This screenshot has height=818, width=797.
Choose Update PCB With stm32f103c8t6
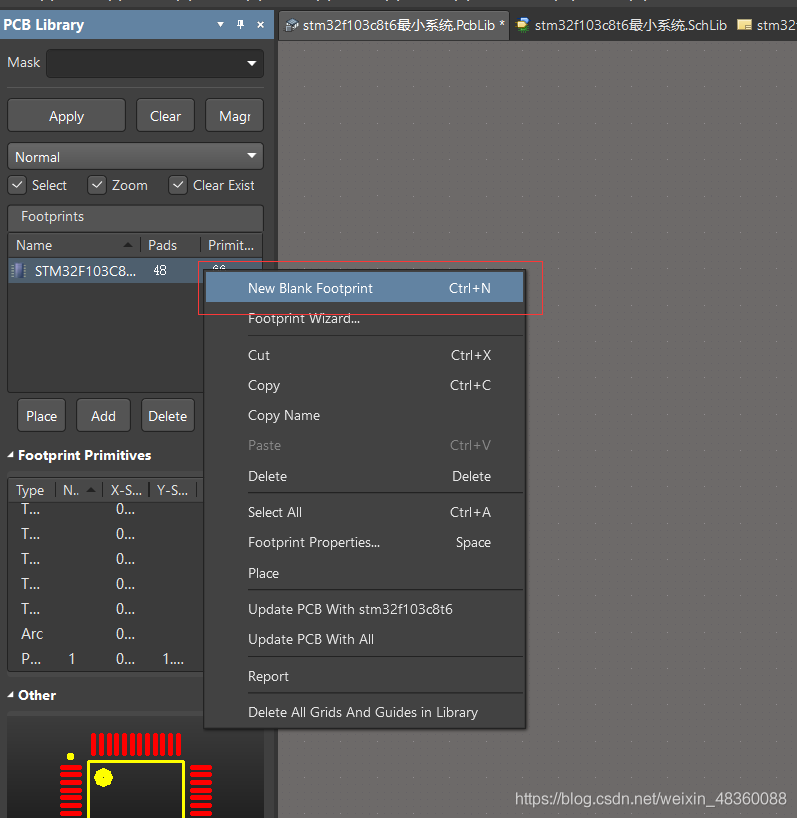click(364, 609)
